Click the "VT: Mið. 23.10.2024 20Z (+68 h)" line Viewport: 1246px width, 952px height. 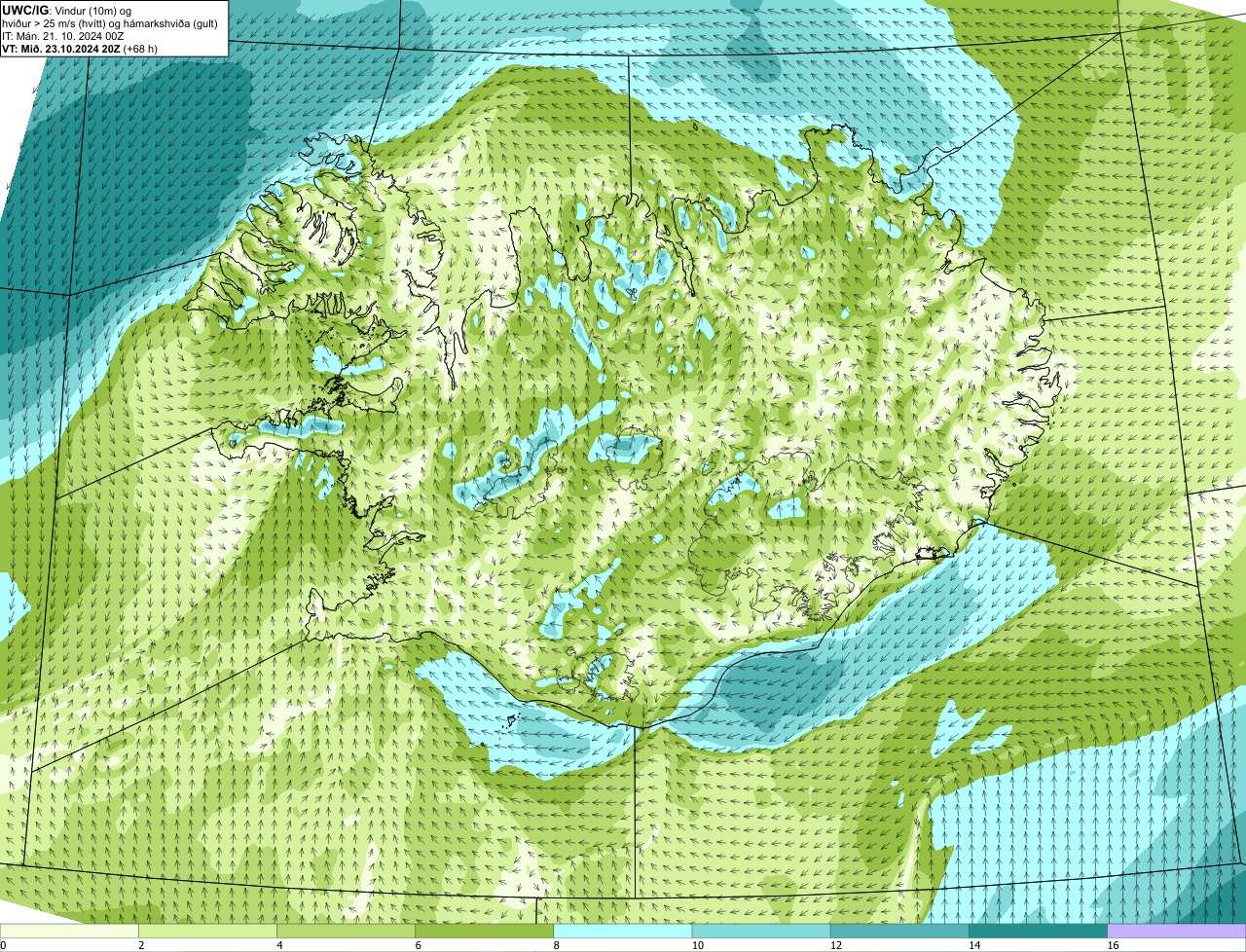[80, 48]
